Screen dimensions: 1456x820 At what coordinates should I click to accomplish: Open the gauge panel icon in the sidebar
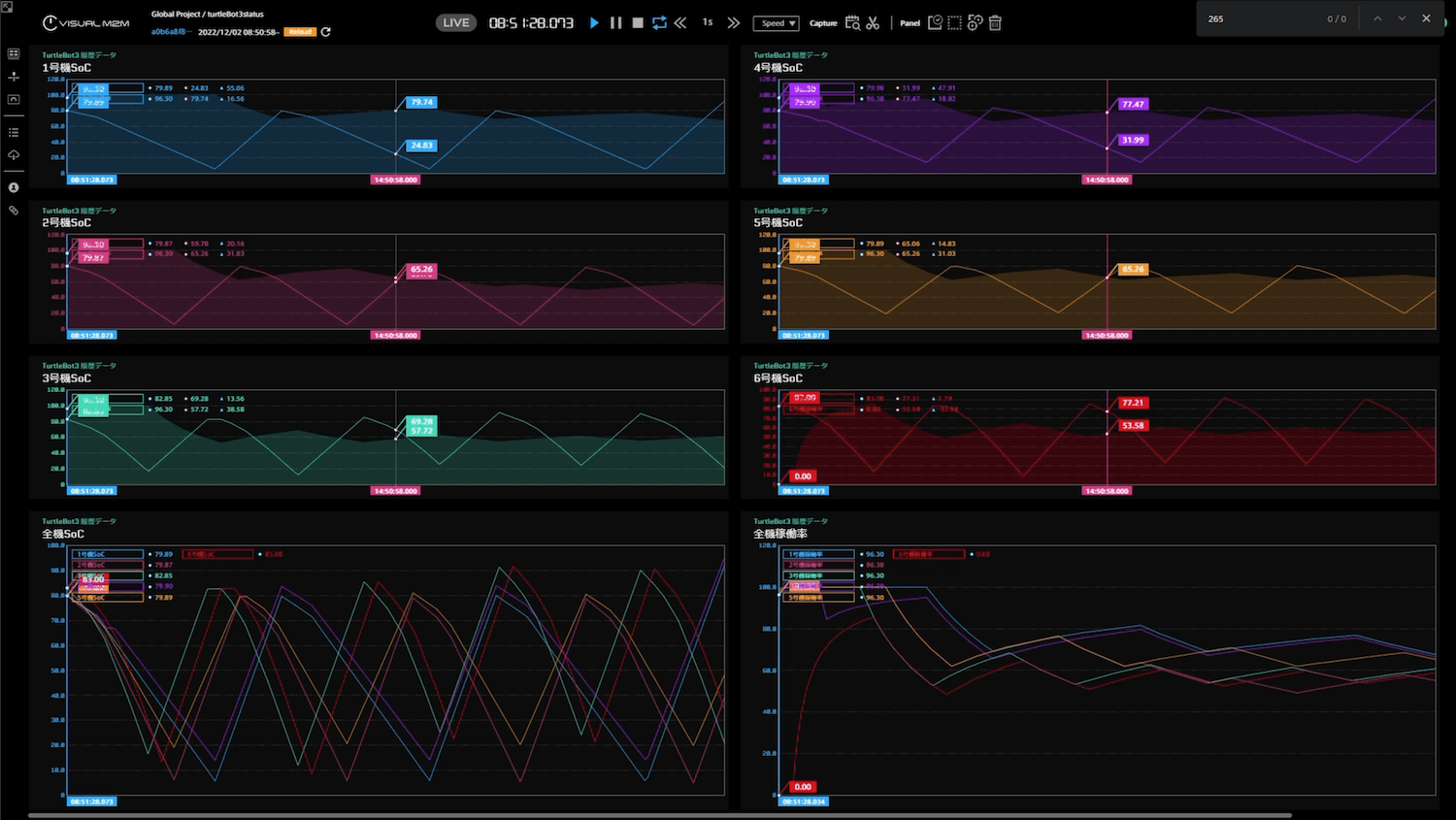(14, 100)
